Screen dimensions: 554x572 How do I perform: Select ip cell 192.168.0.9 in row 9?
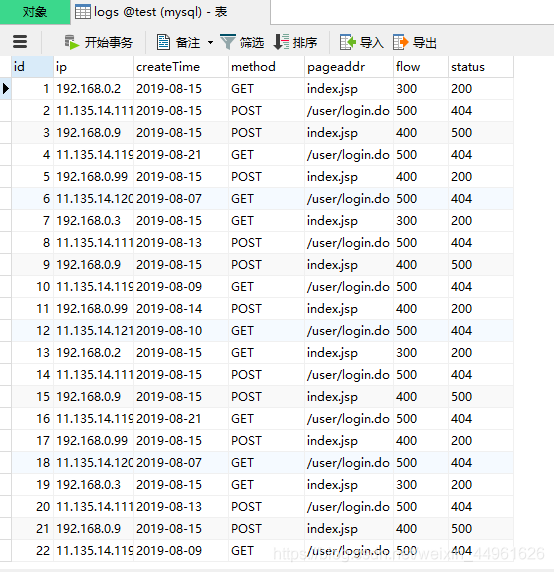coord(93,264)
